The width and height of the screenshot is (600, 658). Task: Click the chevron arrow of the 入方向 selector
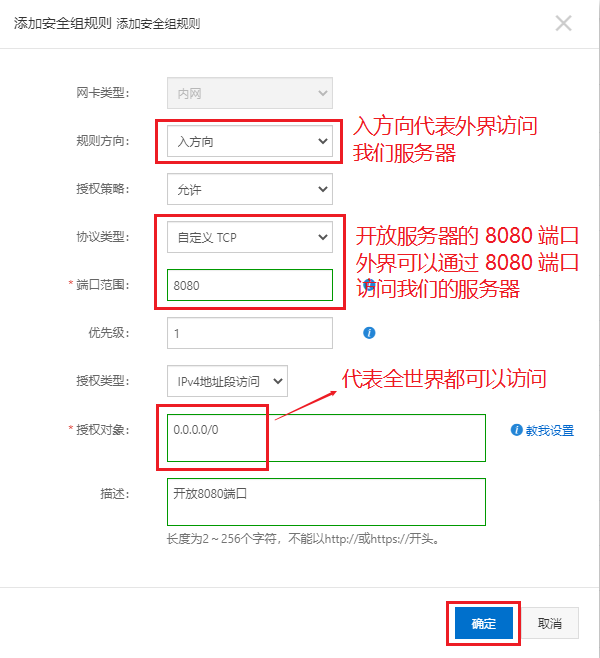coord(323,141)
